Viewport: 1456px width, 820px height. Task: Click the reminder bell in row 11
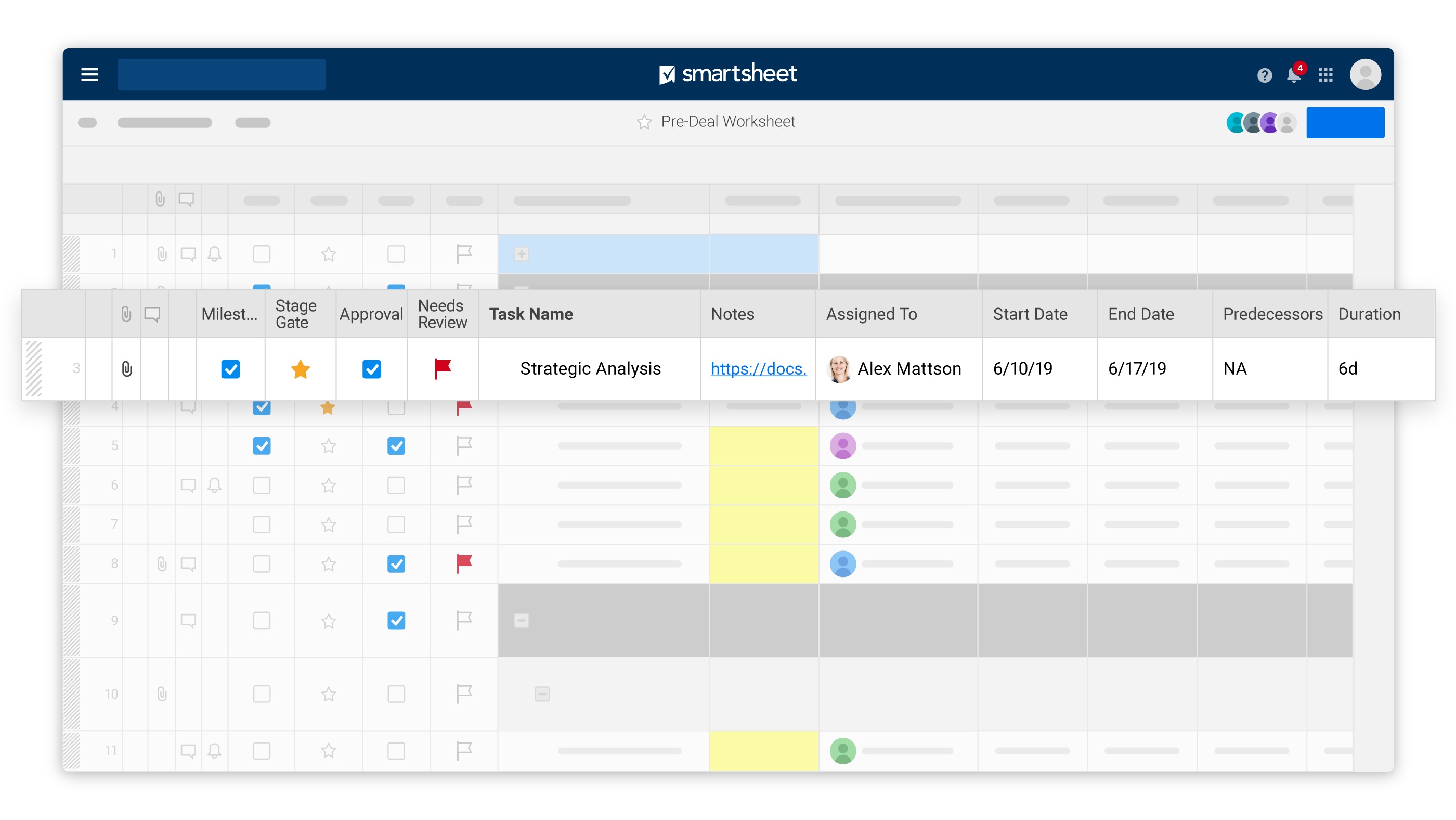(x=214, y=751)
